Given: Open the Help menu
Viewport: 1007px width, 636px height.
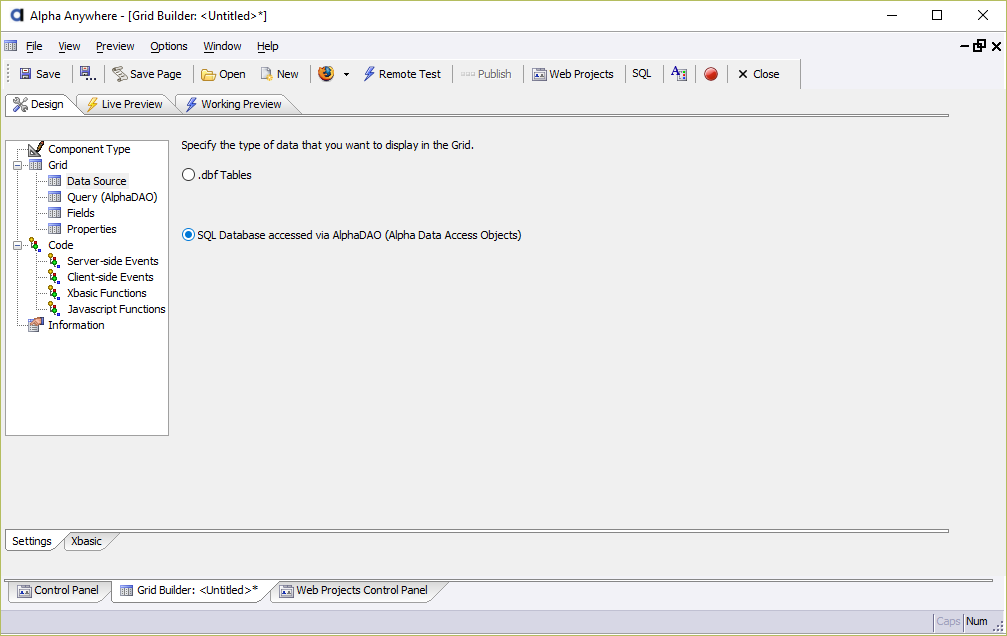Looking at the screenshot, I should (268, 46).
